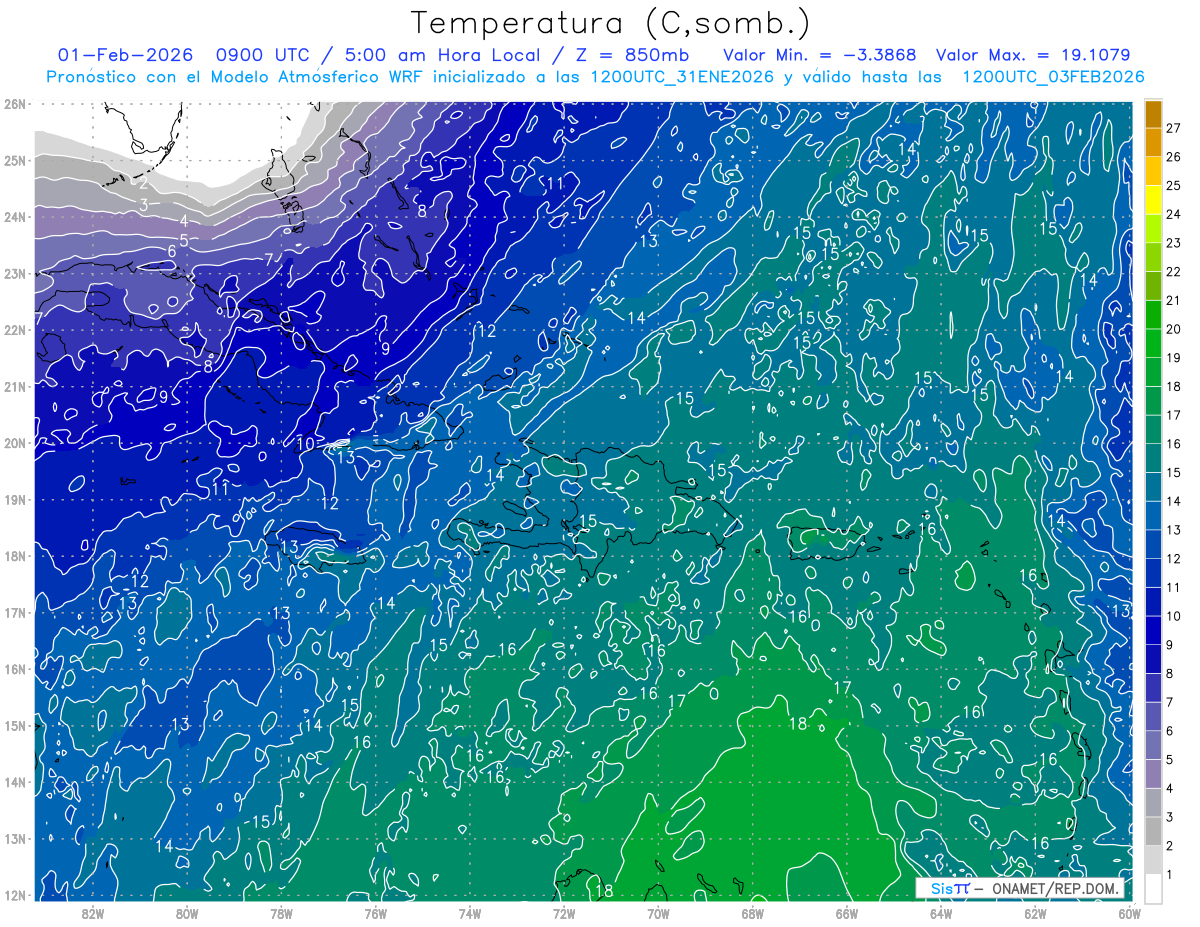Click the 'SisTT - ONAMET/REP.DOM.' credit box
The image size is (1200, 927).
click(x=1020, y=888)
